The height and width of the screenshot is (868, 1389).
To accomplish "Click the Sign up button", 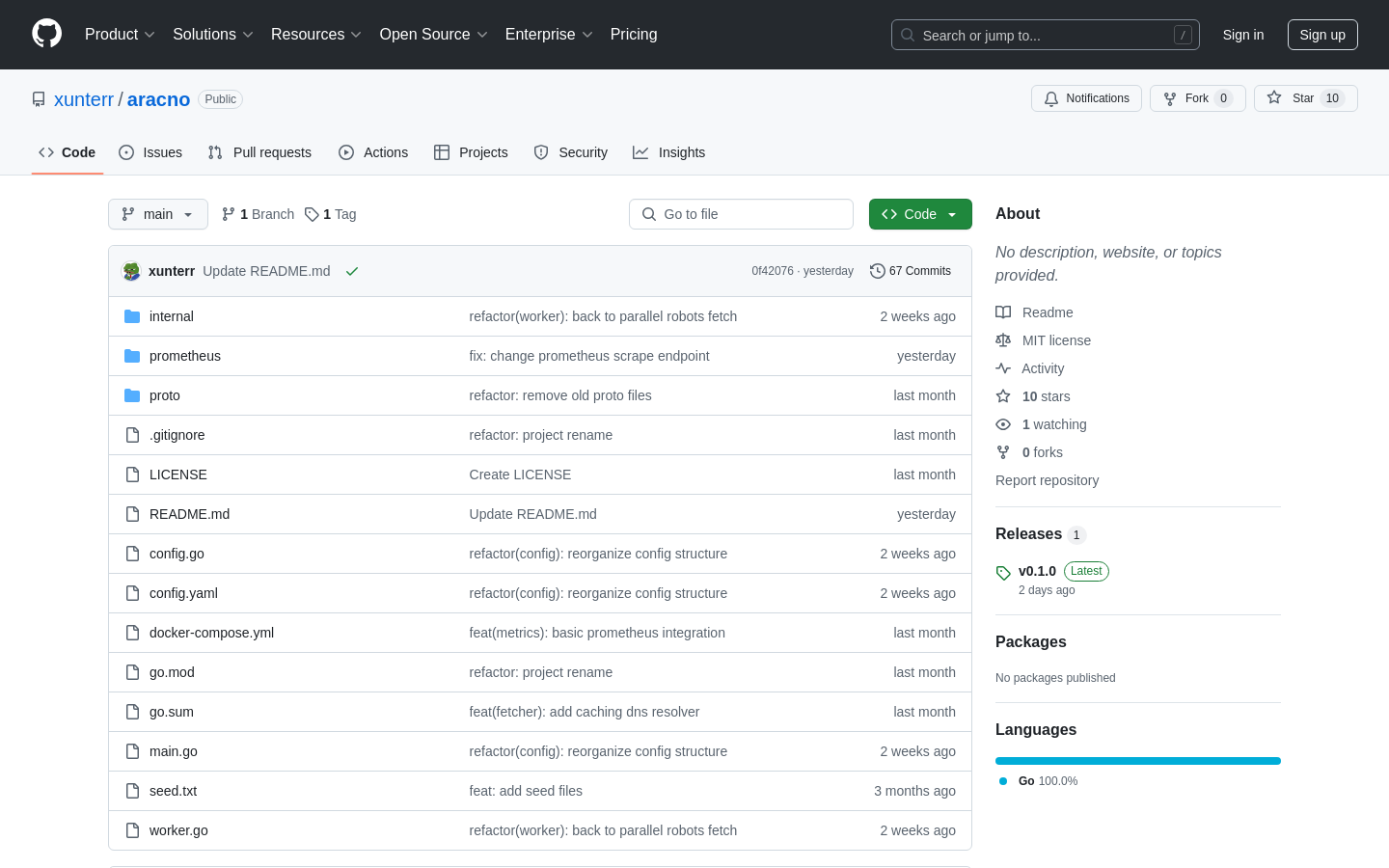I will [1322, 35].
